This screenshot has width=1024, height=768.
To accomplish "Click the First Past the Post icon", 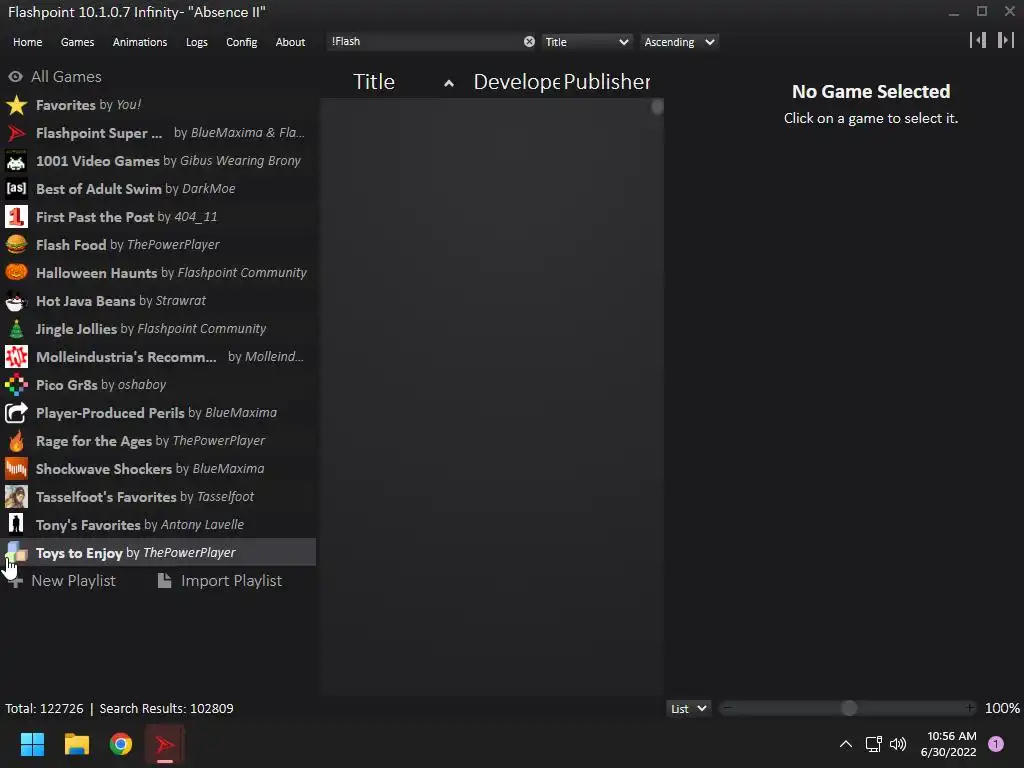I will (16, 217).
